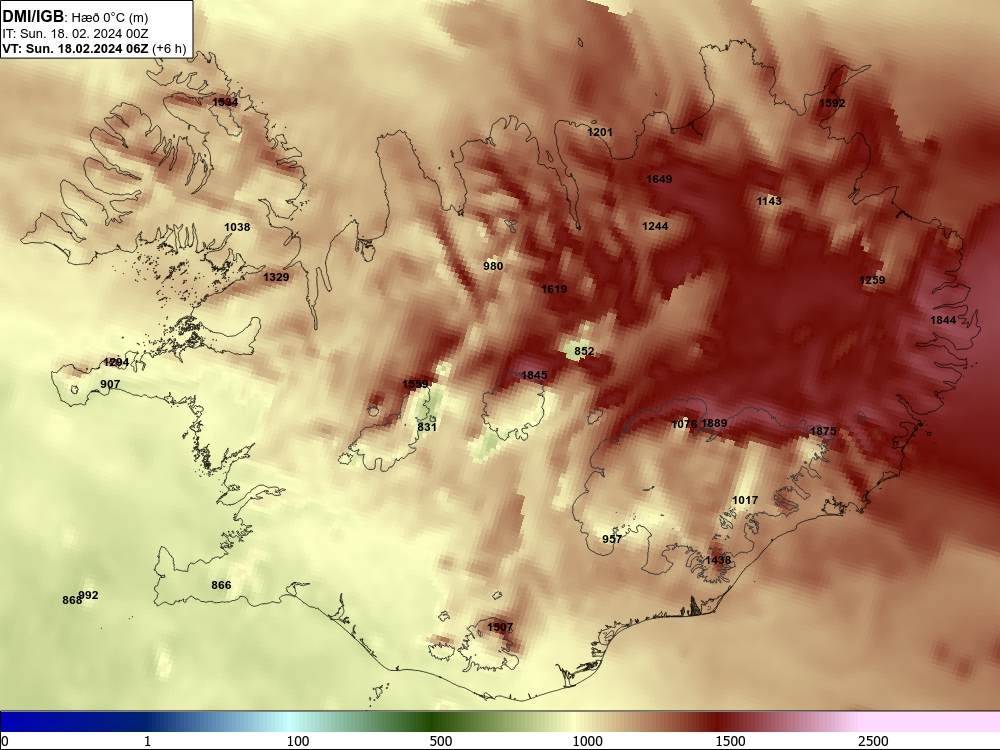Viewport: 1000px width, 750px height.
Task: Click the 1143 value on the map
Action: [769, 201]
